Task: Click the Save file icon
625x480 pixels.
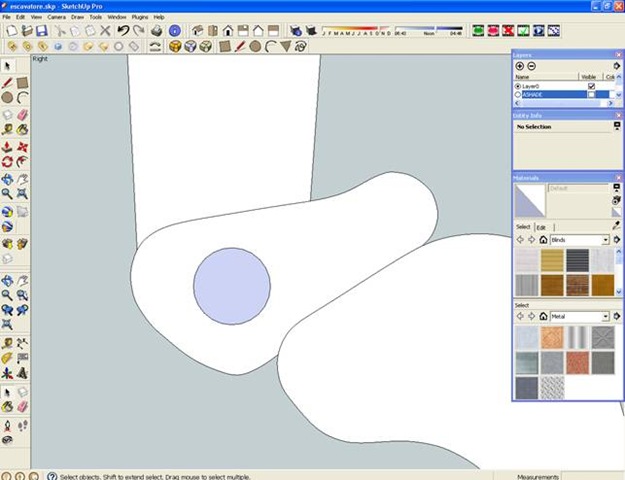Action: pyautogui.click(x=42, y=31)
